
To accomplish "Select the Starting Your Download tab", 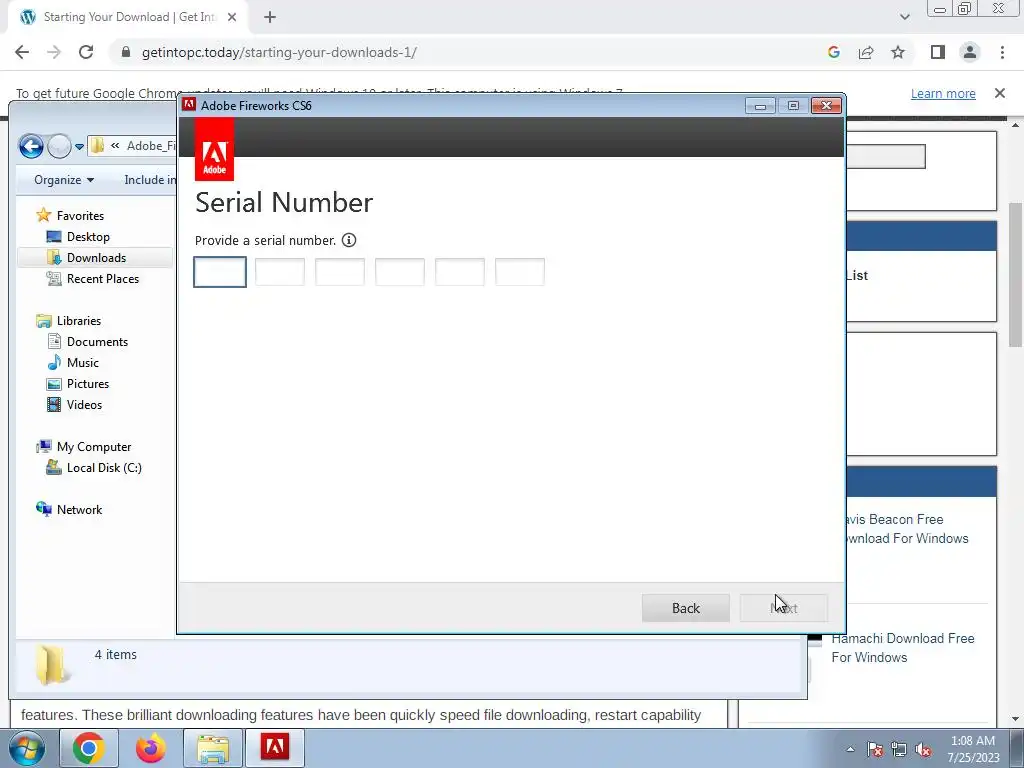I will coord(128,18).
